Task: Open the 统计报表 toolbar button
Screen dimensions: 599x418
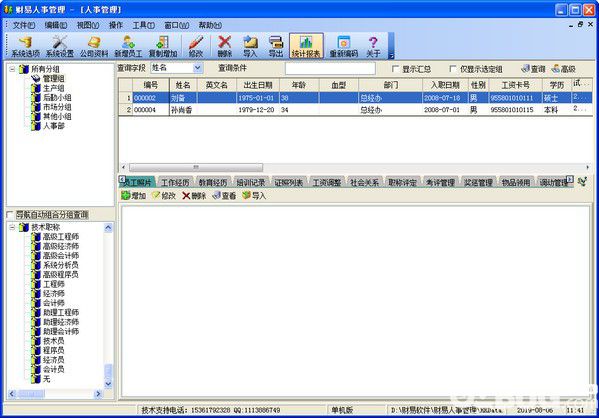Action: (x=306, y=46)
